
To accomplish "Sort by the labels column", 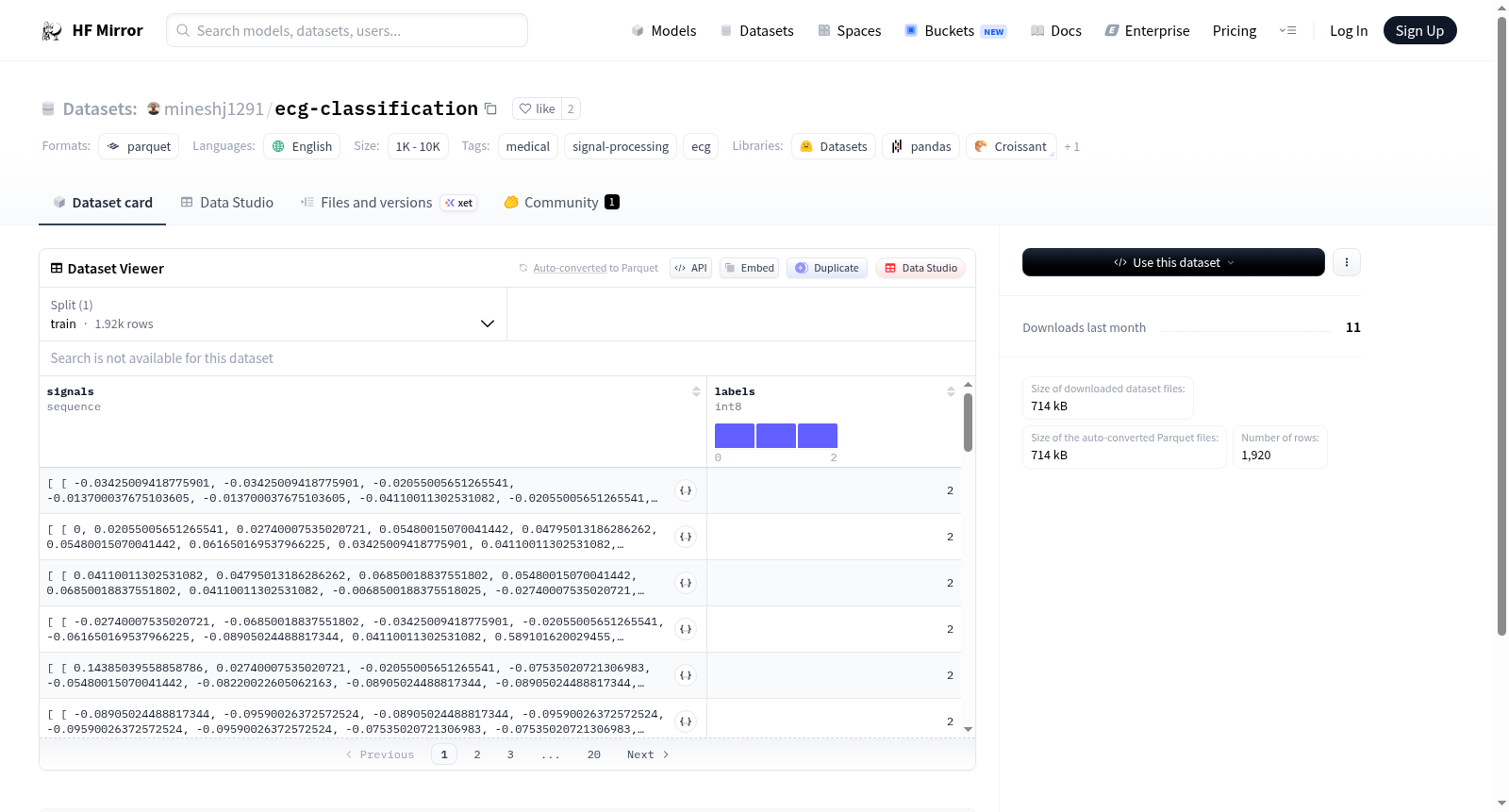I will point(951,391).
